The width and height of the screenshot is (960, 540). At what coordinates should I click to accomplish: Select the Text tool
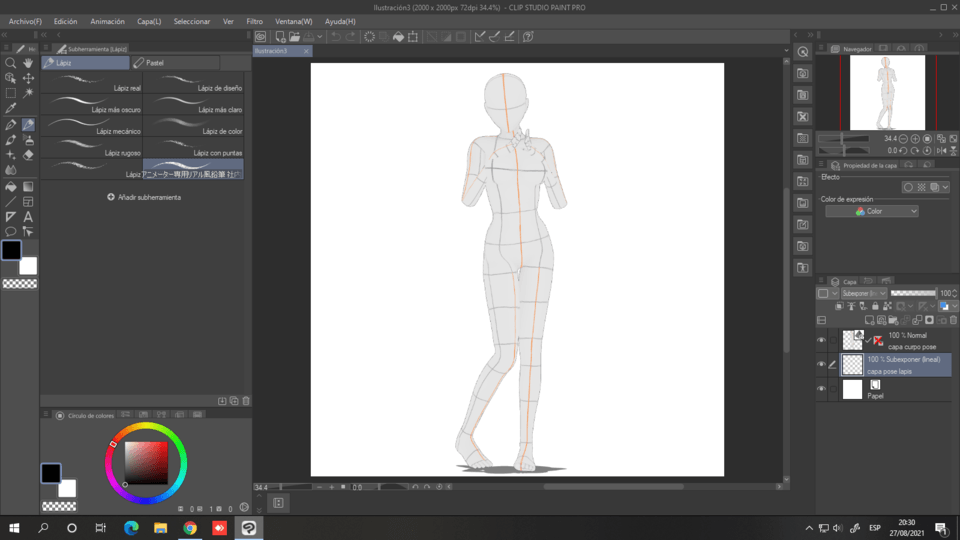tap(28, 217)
